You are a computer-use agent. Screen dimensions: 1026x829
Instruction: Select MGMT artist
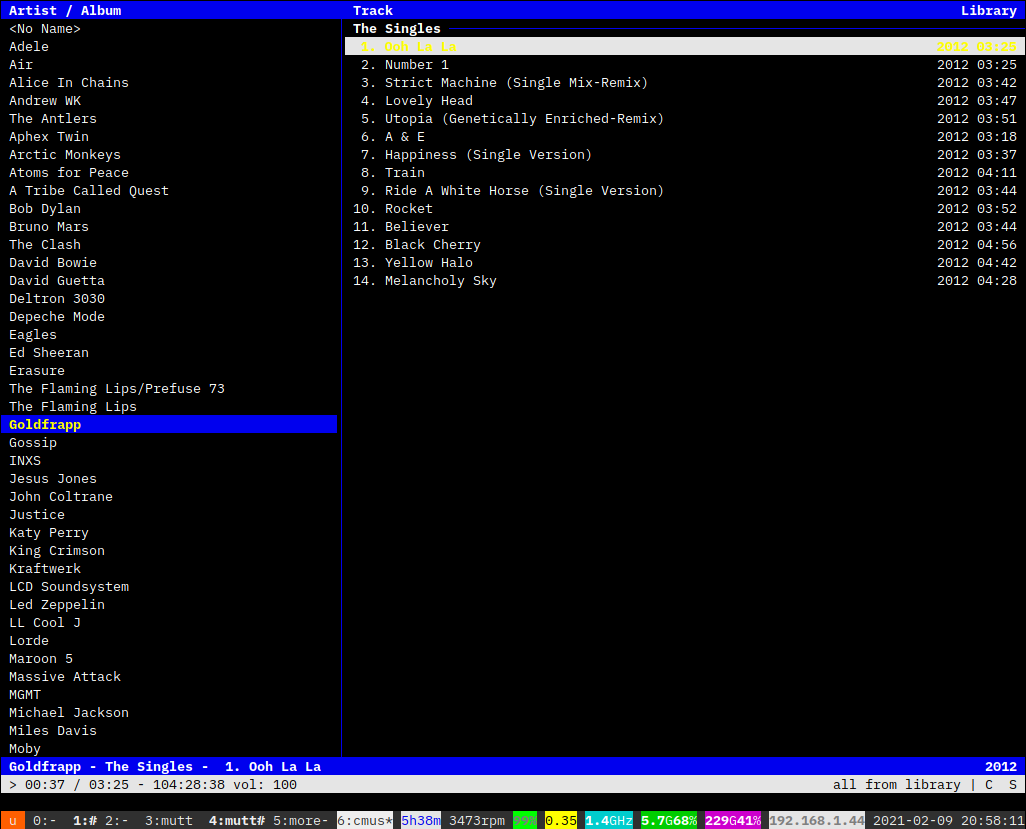pos(169,694)
